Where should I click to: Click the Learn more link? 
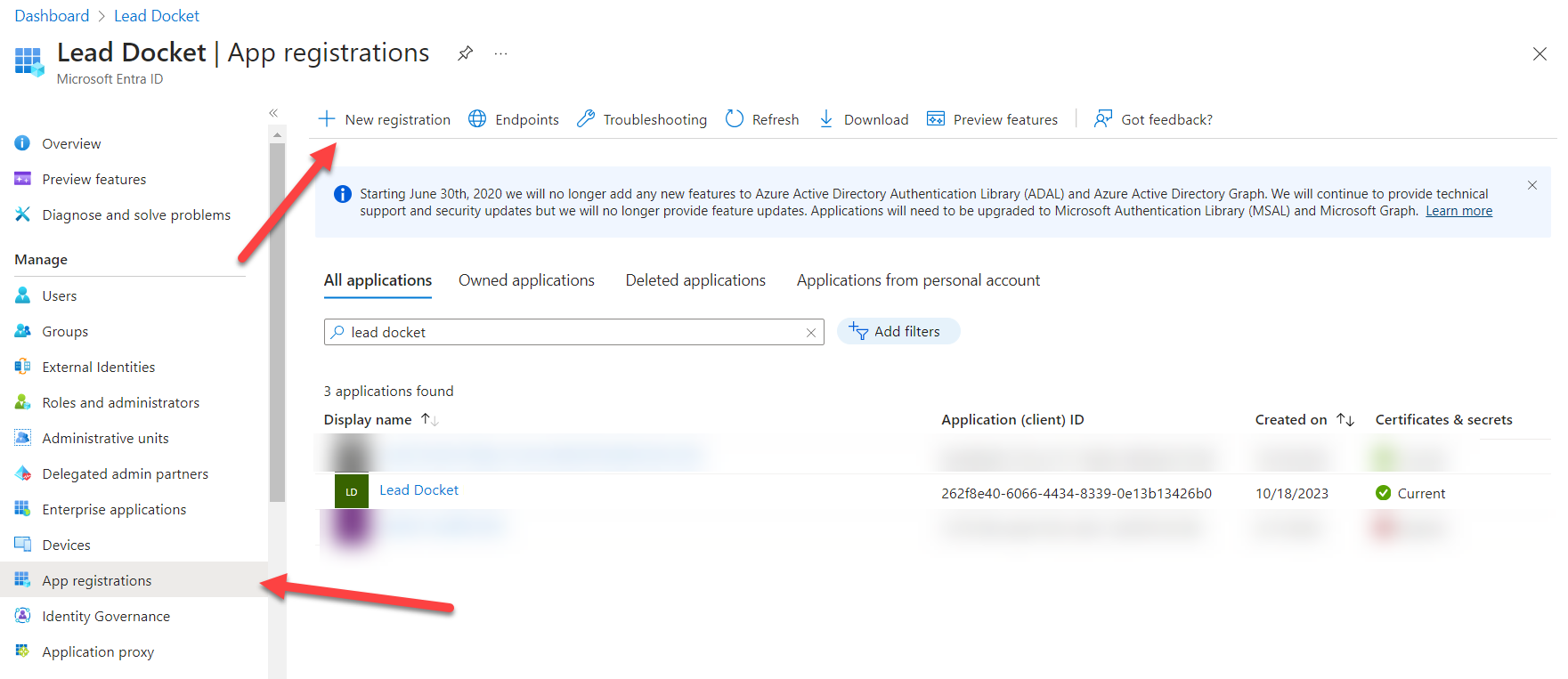[1458, 211]
